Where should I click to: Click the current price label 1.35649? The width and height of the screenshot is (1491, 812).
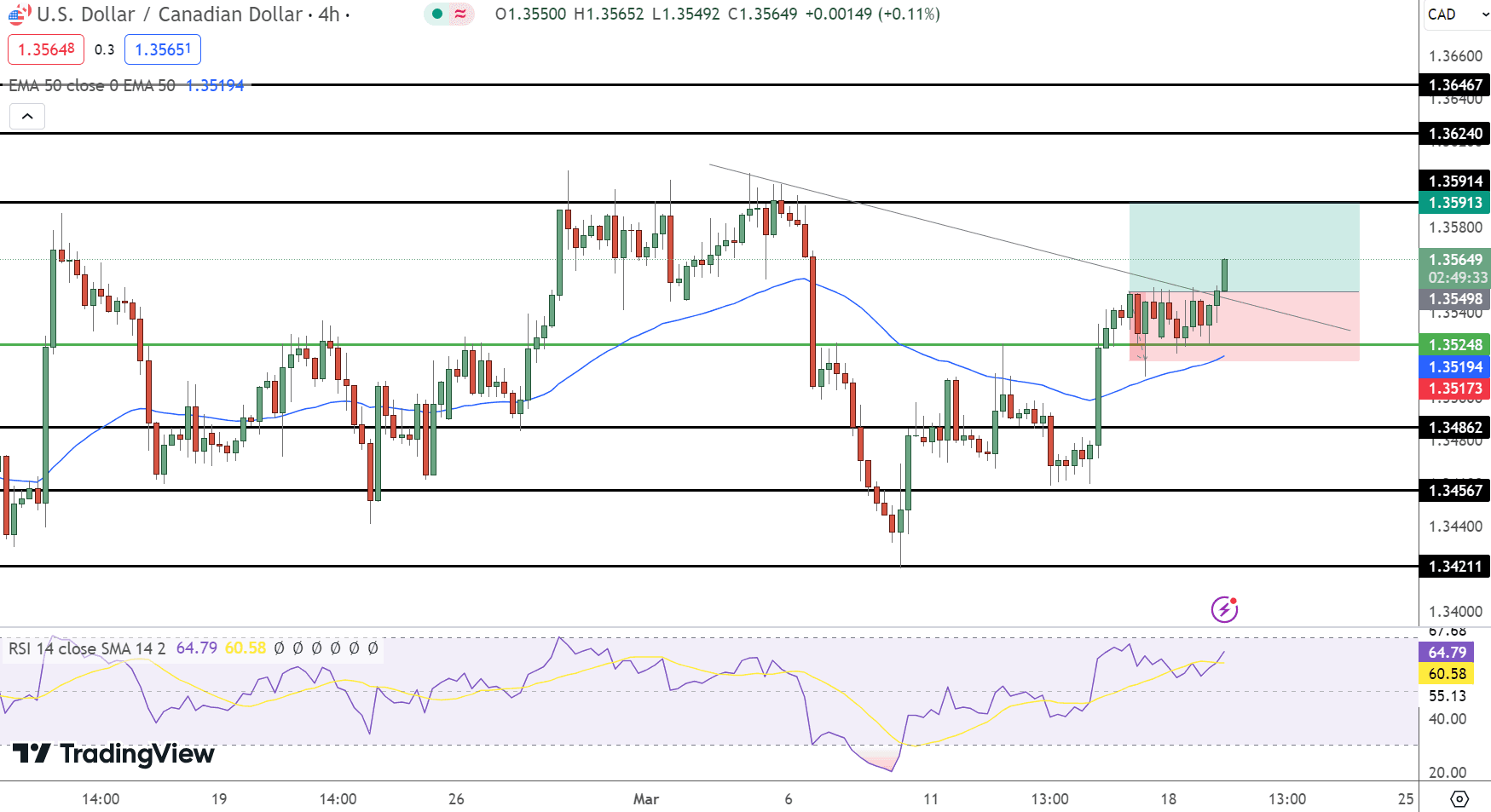click(x=1455, y=259)
